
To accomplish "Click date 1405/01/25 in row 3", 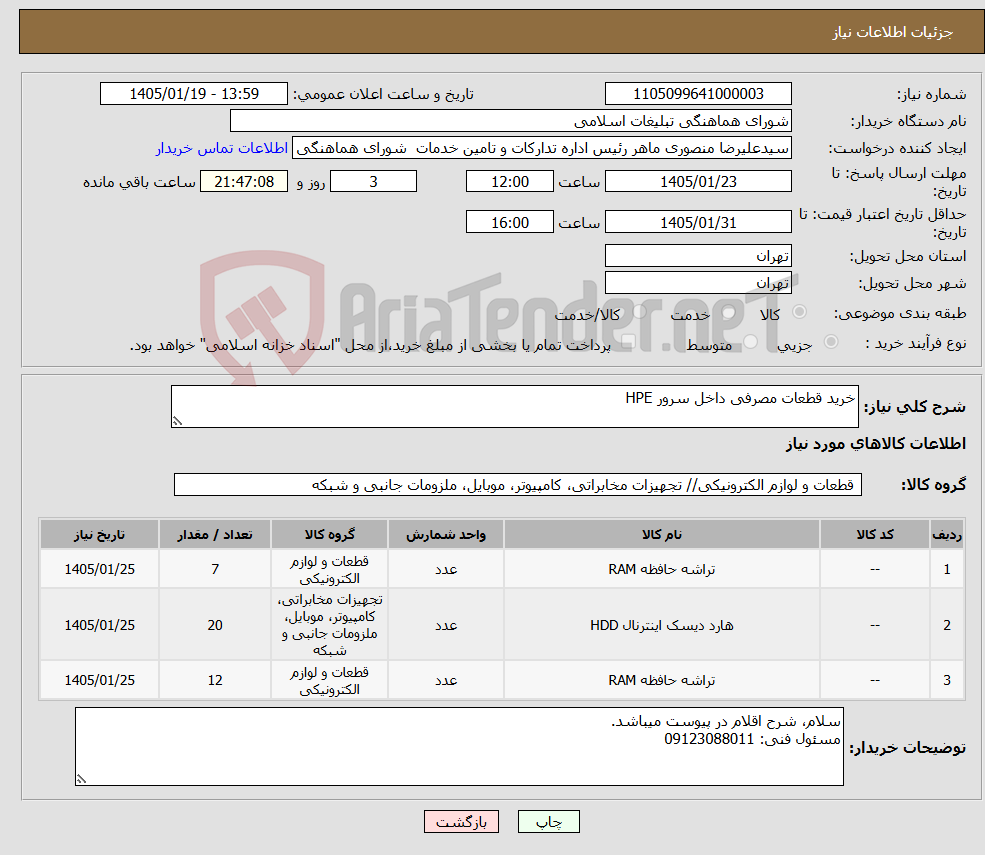I will click(99, 680).
